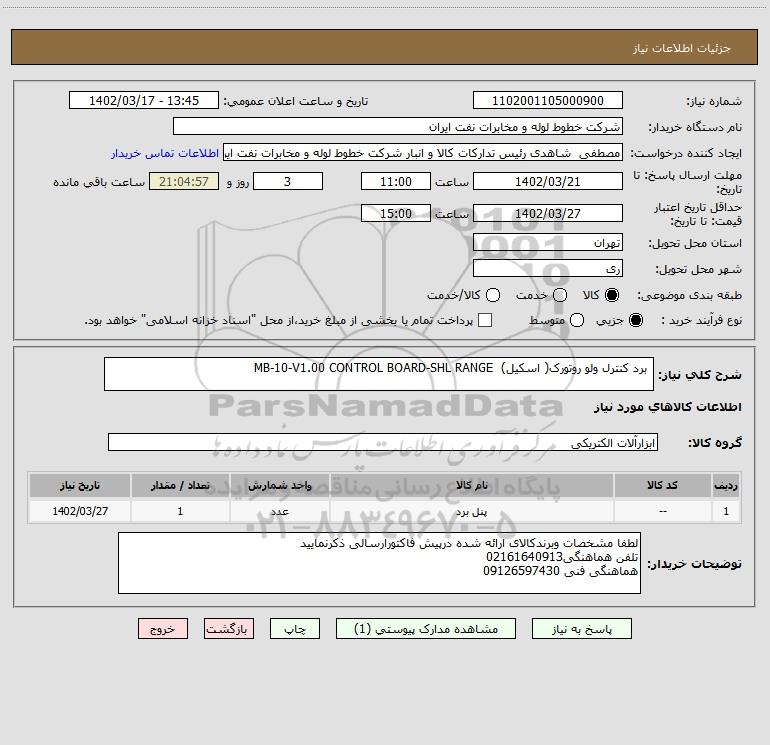Click the اطلاعات کالاهای مورد نیاز heading
The height and width of the screenshot is (745, 770).
pyautogui.click(x=668, y=407)
